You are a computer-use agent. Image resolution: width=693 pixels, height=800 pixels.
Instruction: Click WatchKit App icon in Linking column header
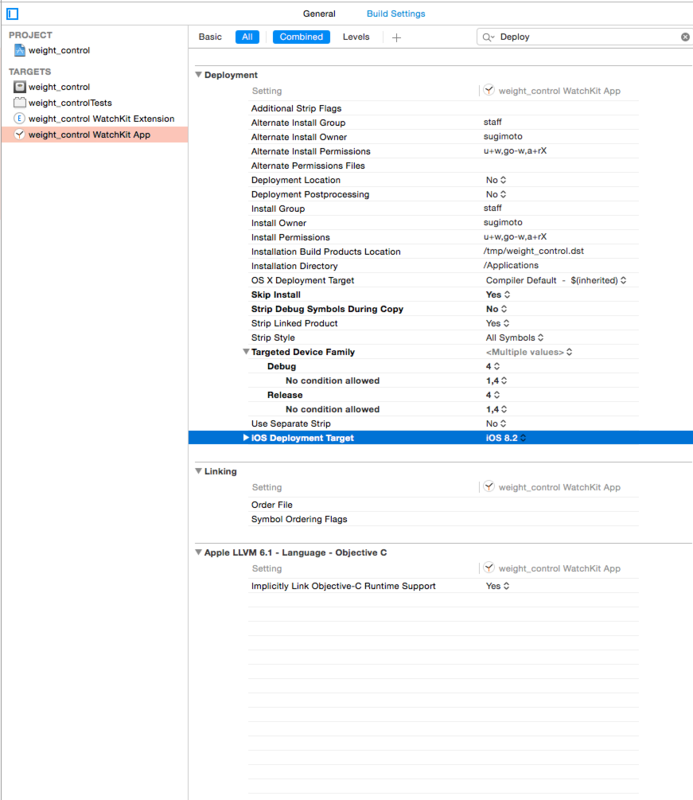[489, 487]
